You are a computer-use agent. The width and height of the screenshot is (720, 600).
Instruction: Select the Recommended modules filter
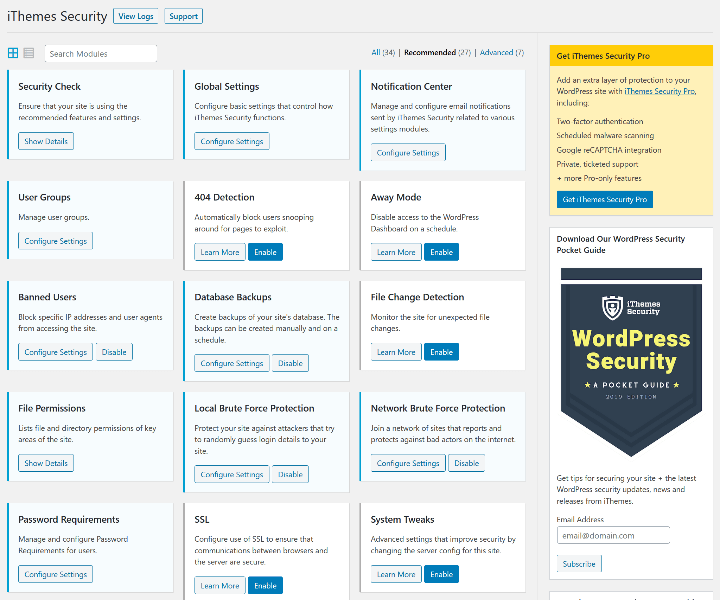click(x=437, y=52)
